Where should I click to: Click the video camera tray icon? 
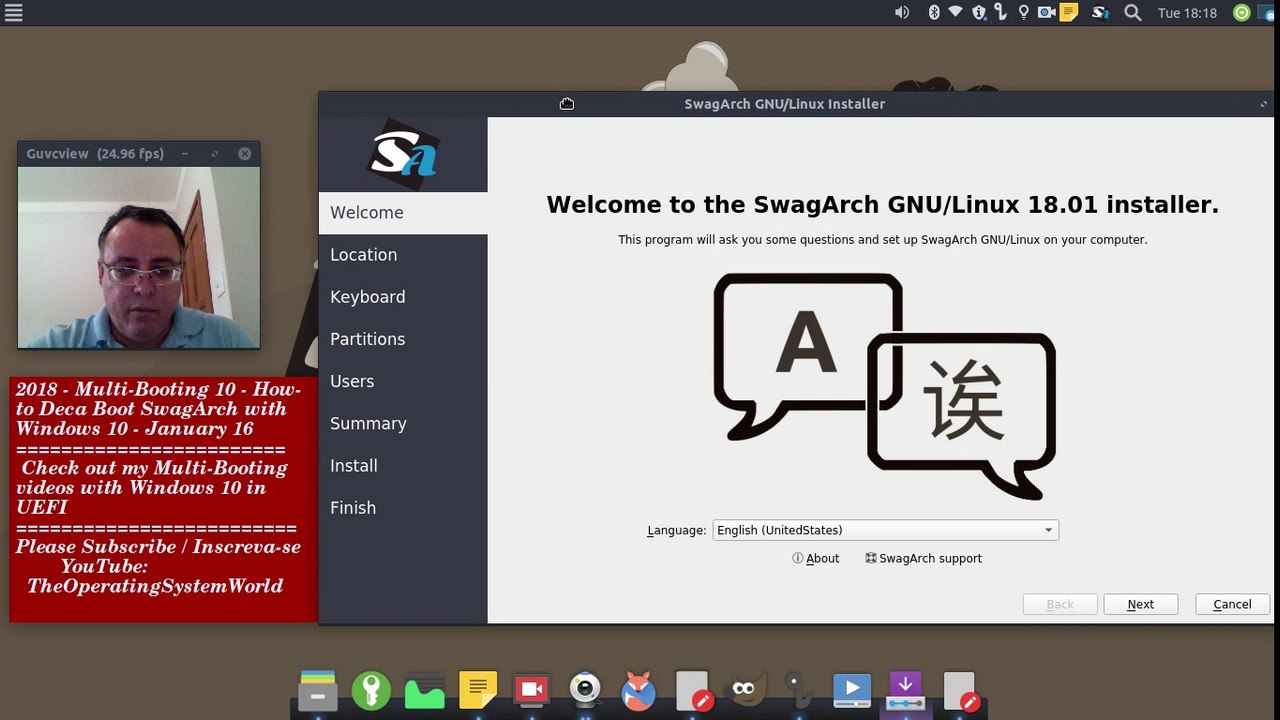tap(1047, 13)
